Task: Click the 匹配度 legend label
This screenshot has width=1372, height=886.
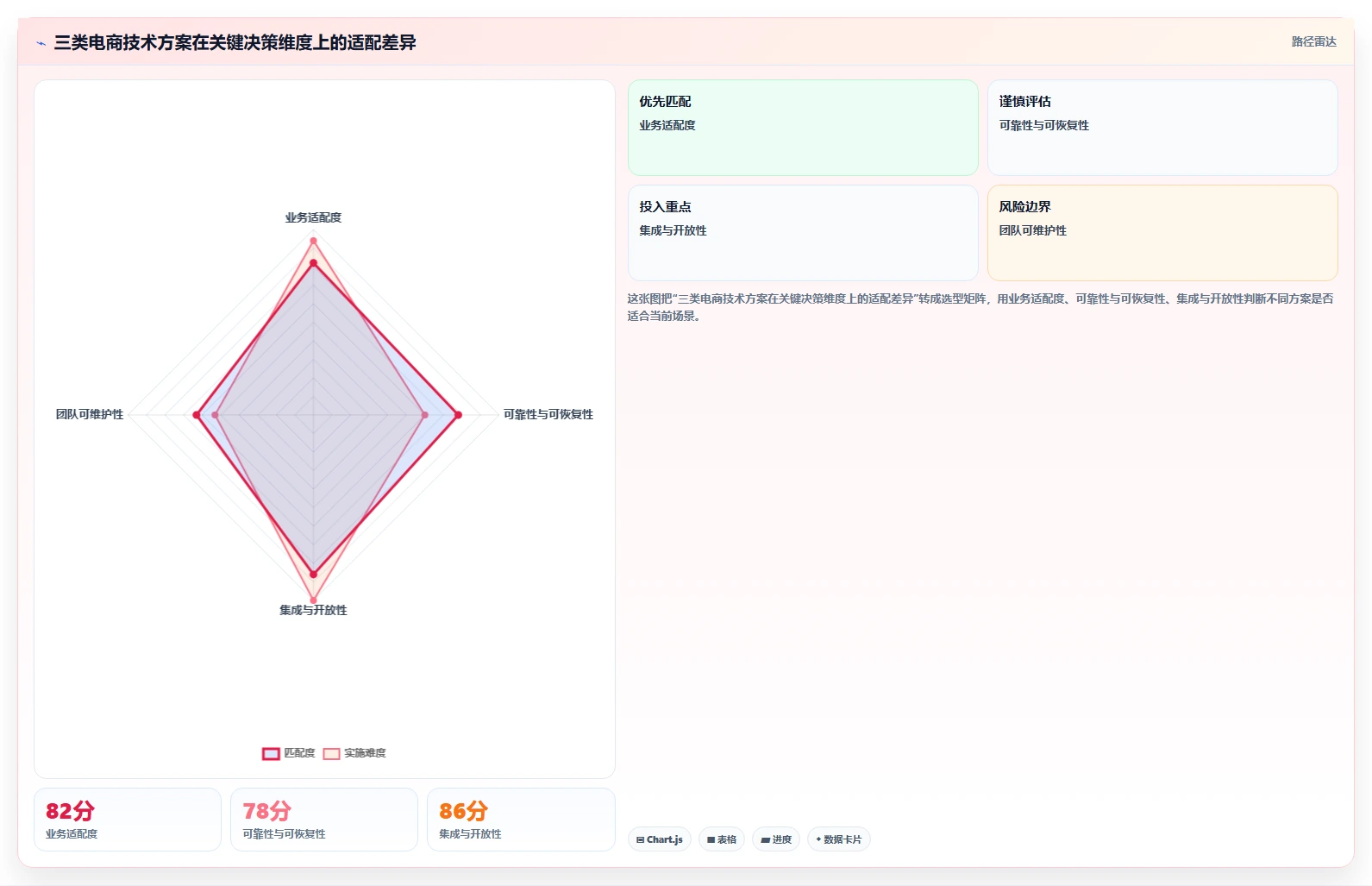Action: pyautogui.click(x=300, y=753)
